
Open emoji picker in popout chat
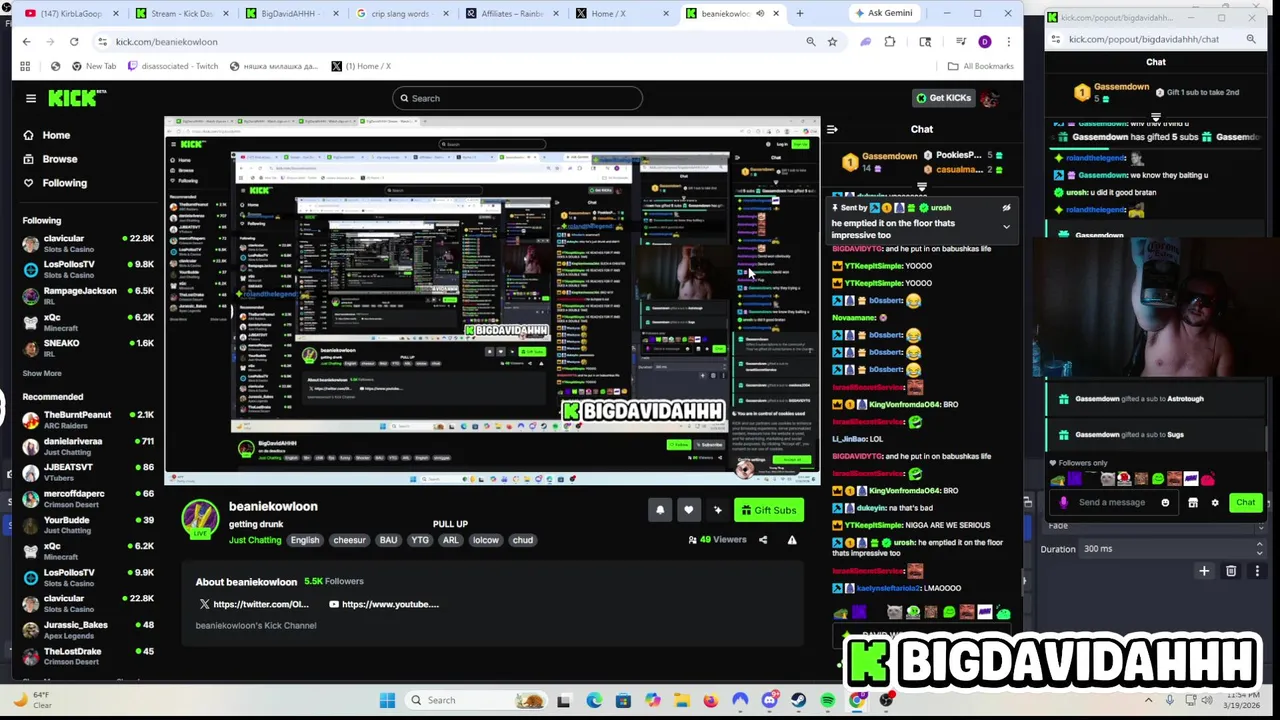[1165, 503]
